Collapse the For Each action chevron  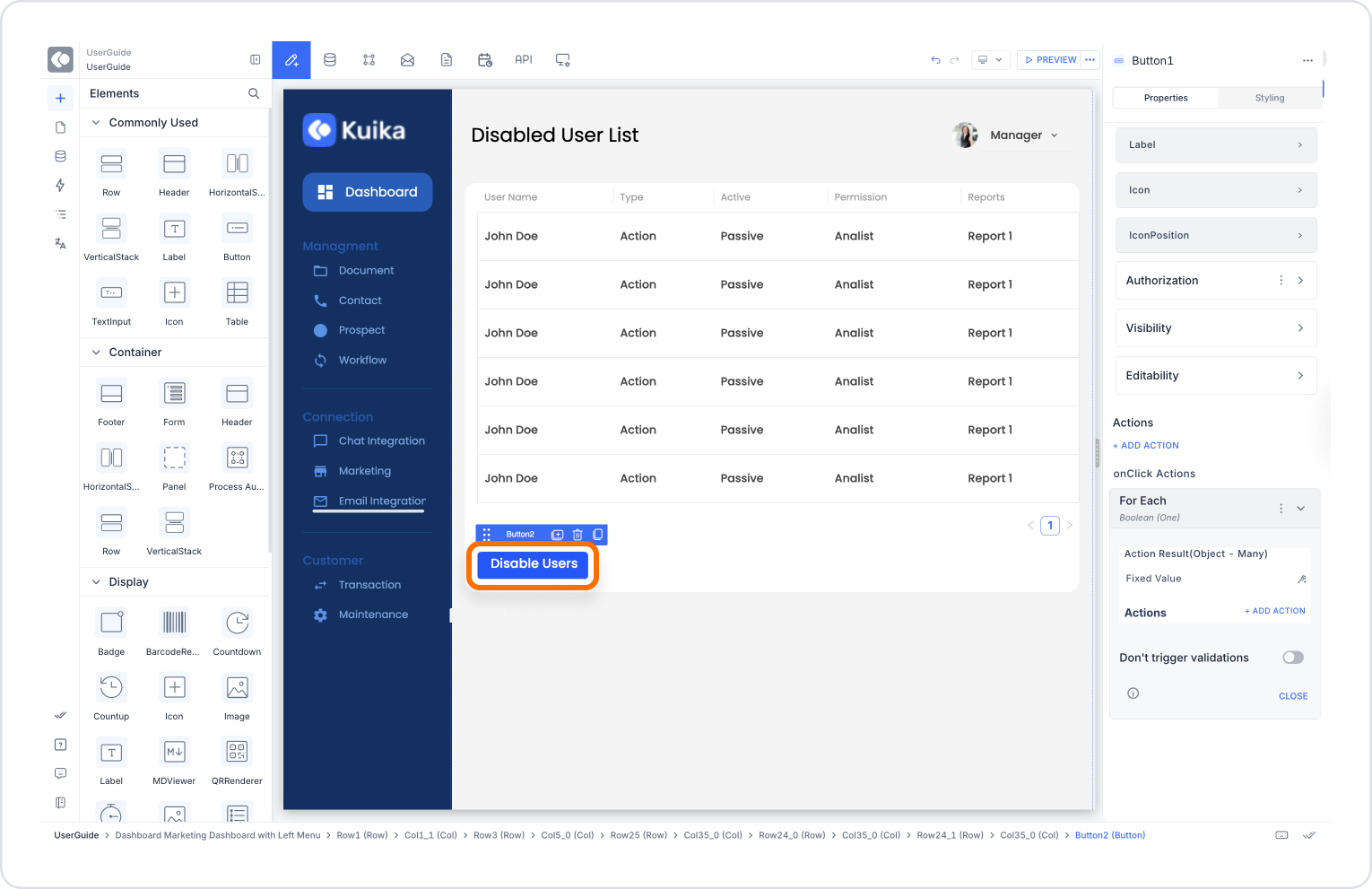coord(1300,509)
